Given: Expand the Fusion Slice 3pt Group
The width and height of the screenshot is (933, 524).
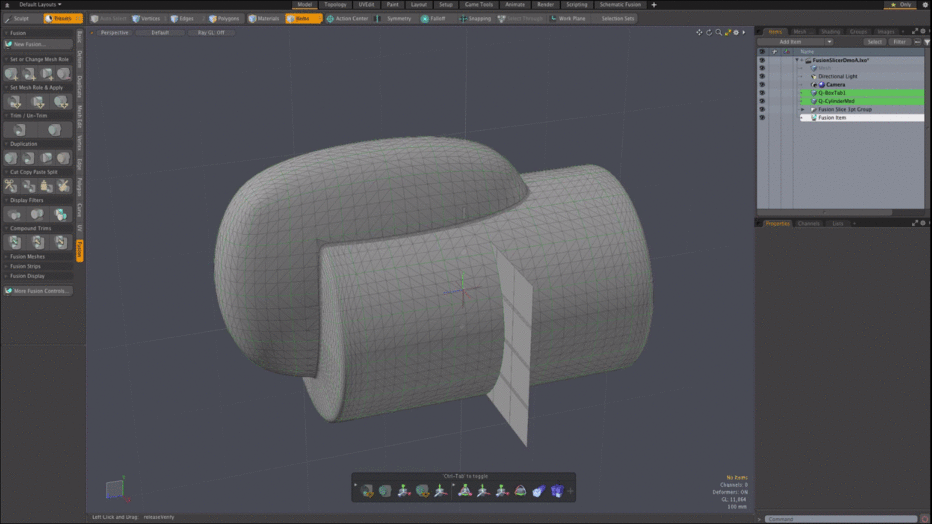Looking at the screenshot, I should [802, 109].
